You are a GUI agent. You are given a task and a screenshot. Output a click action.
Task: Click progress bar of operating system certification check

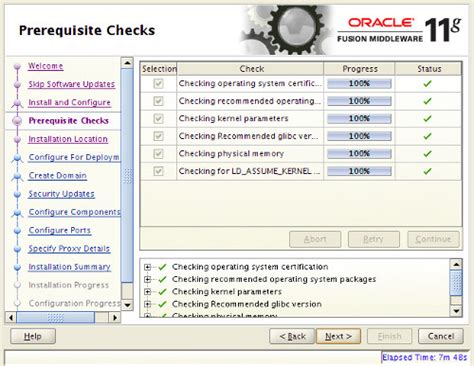(359, 84)
